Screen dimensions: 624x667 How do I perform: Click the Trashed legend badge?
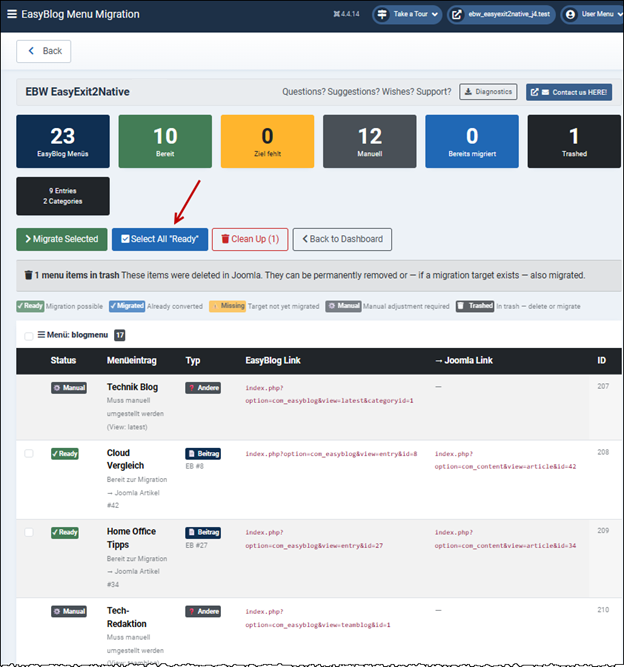tap(475, 306)
